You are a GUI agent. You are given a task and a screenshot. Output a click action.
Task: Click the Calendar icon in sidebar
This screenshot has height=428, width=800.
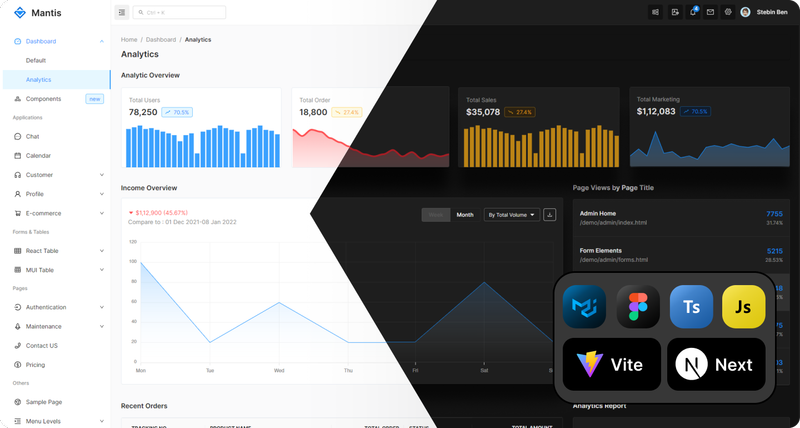point(17,156)
